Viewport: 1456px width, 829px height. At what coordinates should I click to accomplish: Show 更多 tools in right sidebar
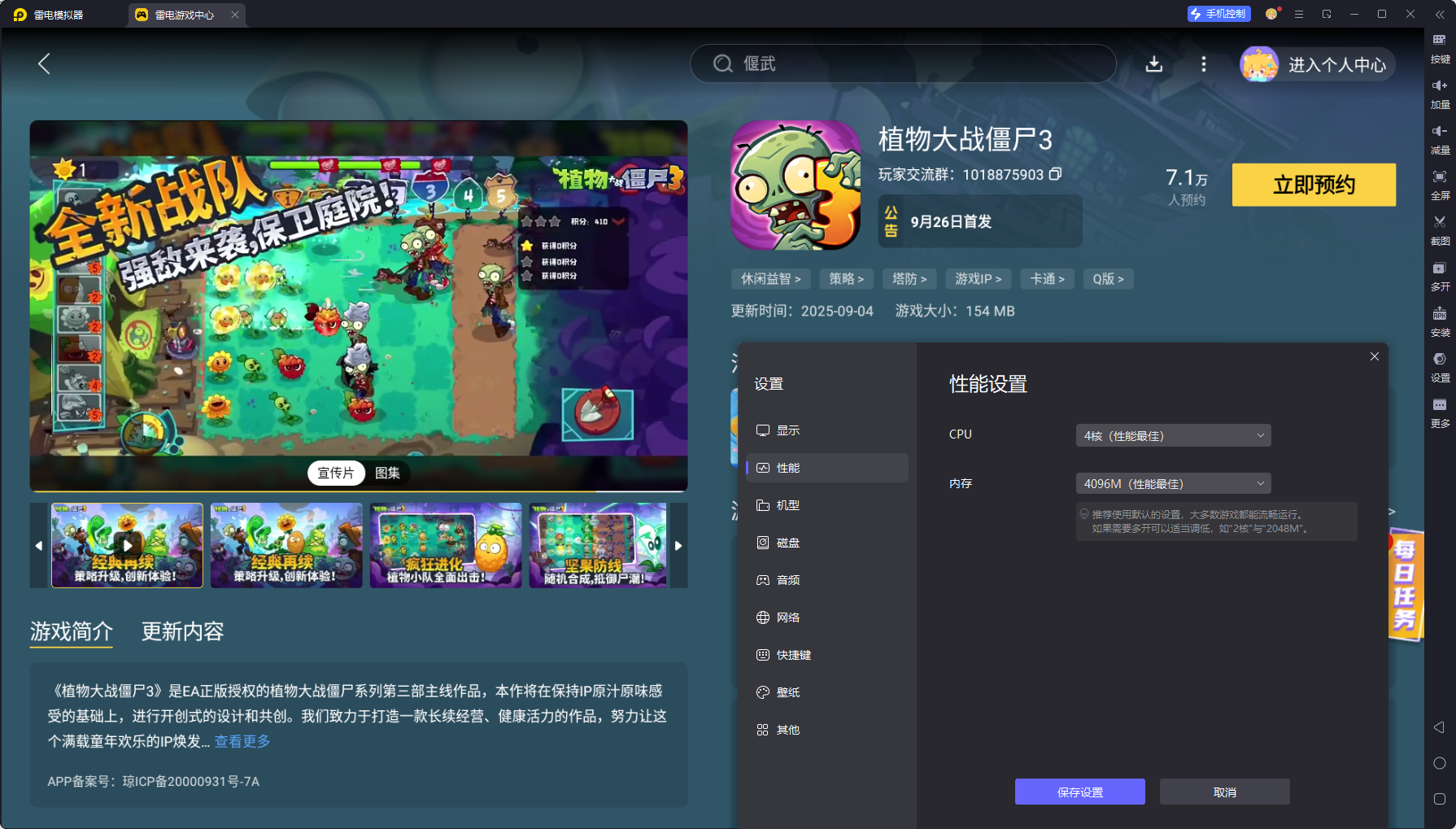[1440, 413]
